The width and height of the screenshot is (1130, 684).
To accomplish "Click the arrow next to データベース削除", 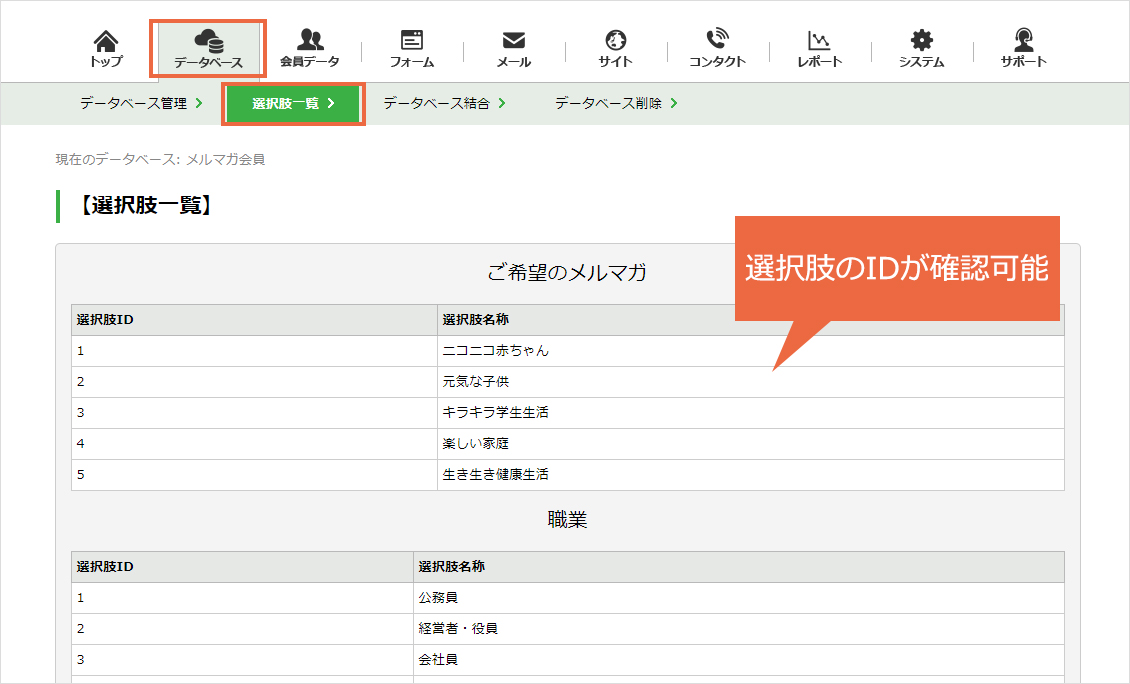I will (x=674, y=103).
